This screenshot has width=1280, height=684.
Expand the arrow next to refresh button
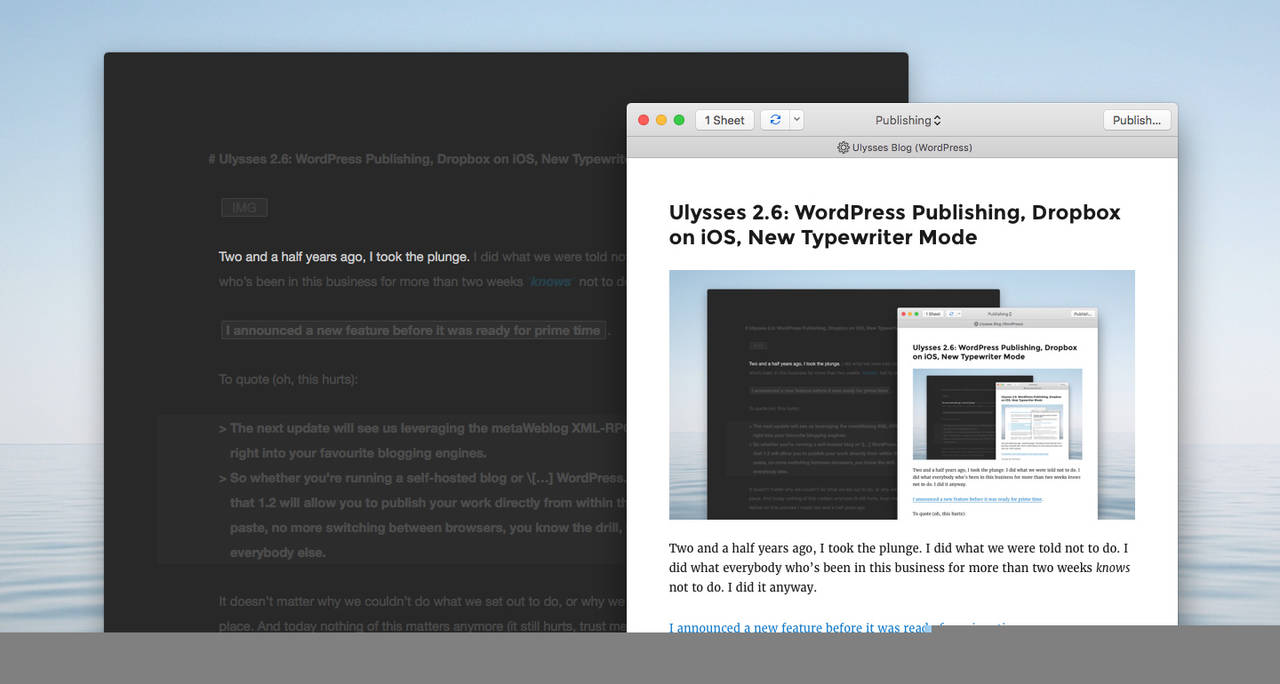[796, 120]
